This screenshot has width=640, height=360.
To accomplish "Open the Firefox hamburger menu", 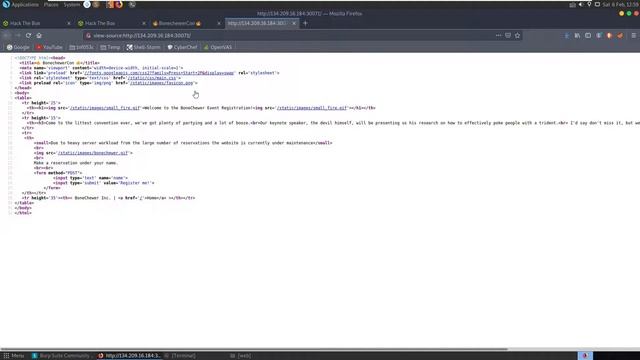I will [633, 36].
